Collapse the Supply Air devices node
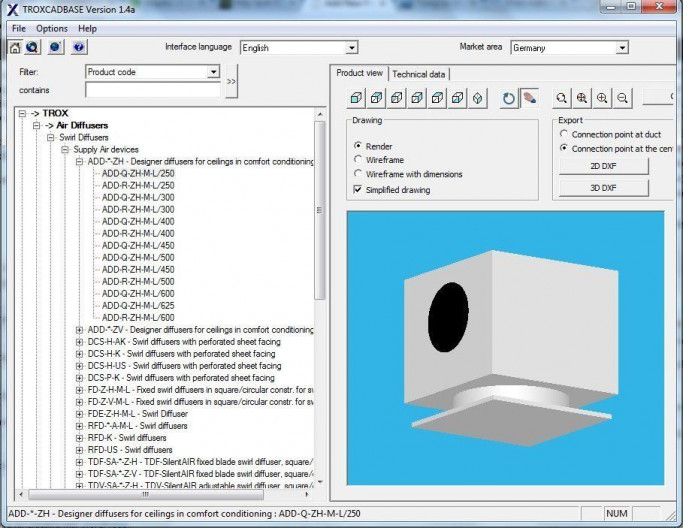This screenshot has width=683, height=528. click(65, 150)
